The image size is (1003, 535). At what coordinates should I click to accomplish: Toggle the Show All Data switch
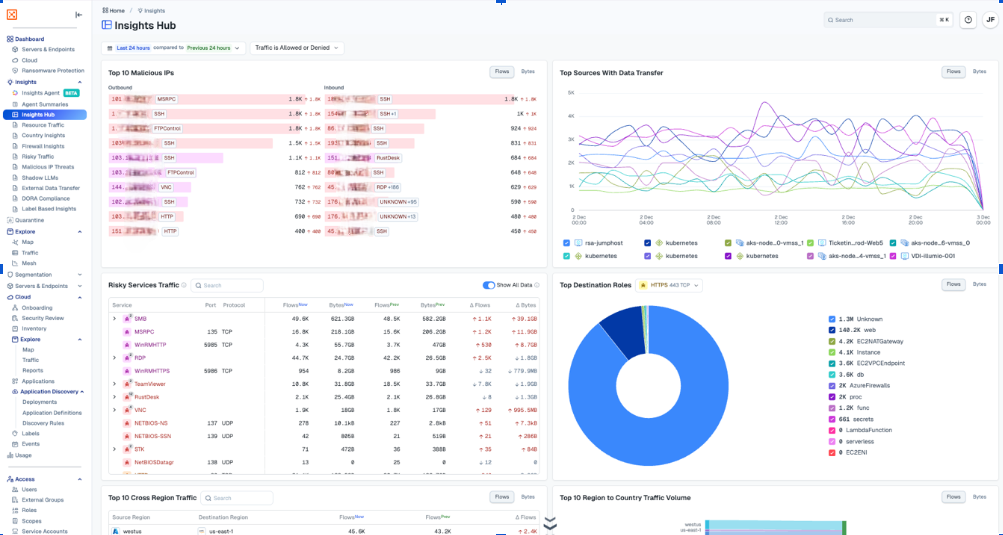tap(489, 285)
